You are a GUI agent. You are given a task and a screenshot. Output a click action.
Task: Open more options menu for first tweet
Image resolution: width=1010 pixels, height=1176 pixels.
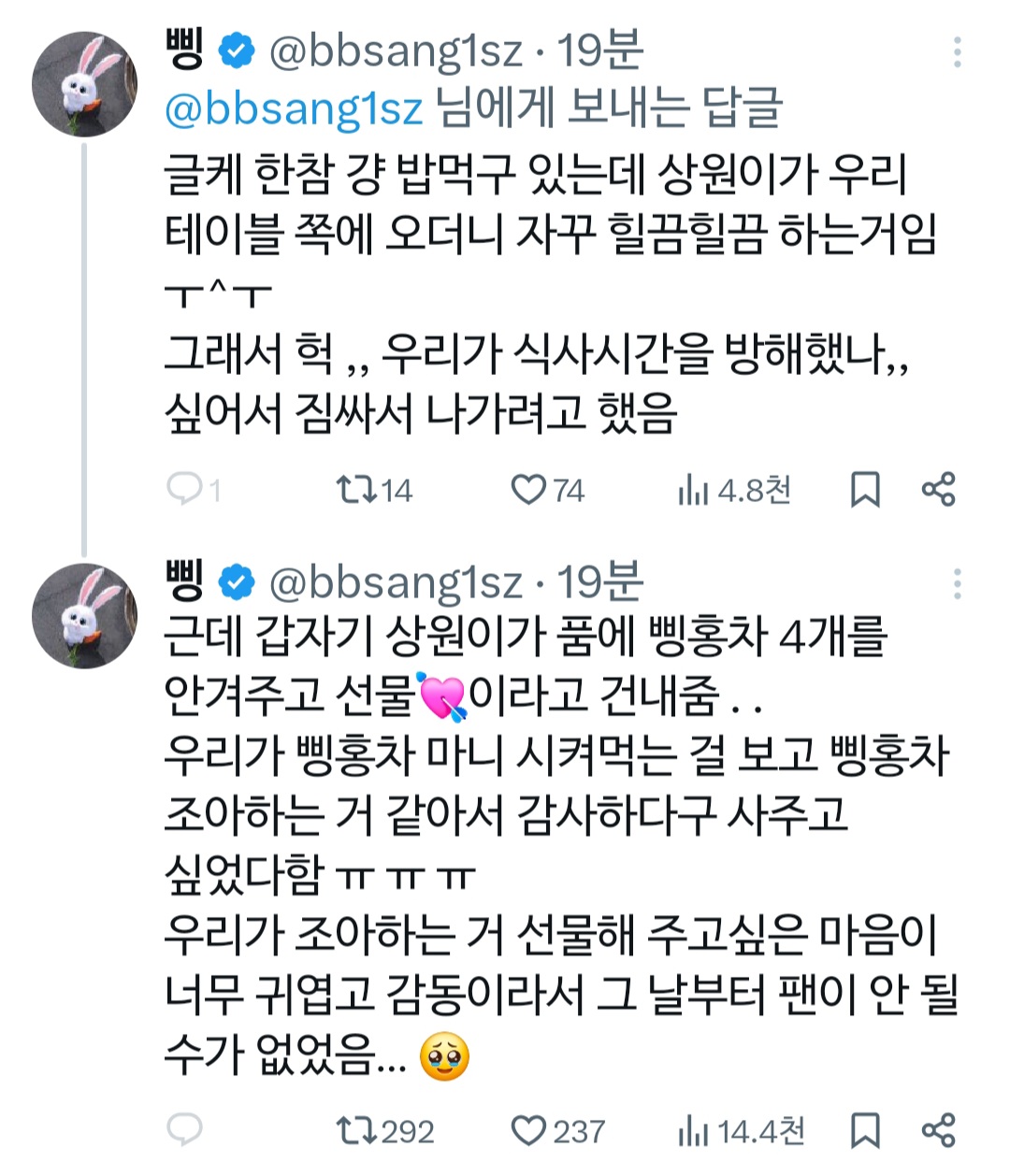(x=957, y=52)
